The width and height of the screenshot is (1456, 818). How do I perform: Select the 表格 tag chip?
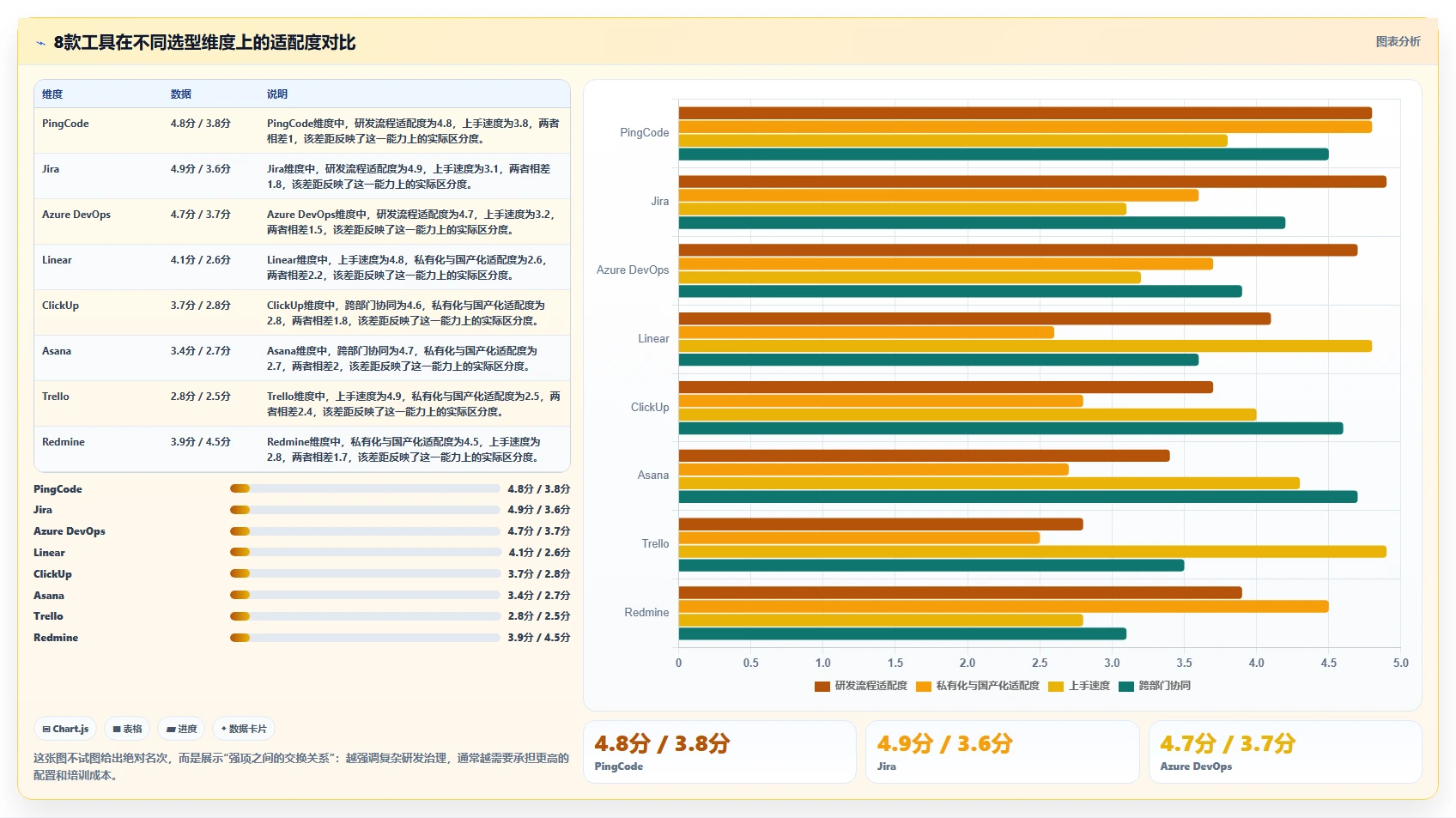[127, 729]
